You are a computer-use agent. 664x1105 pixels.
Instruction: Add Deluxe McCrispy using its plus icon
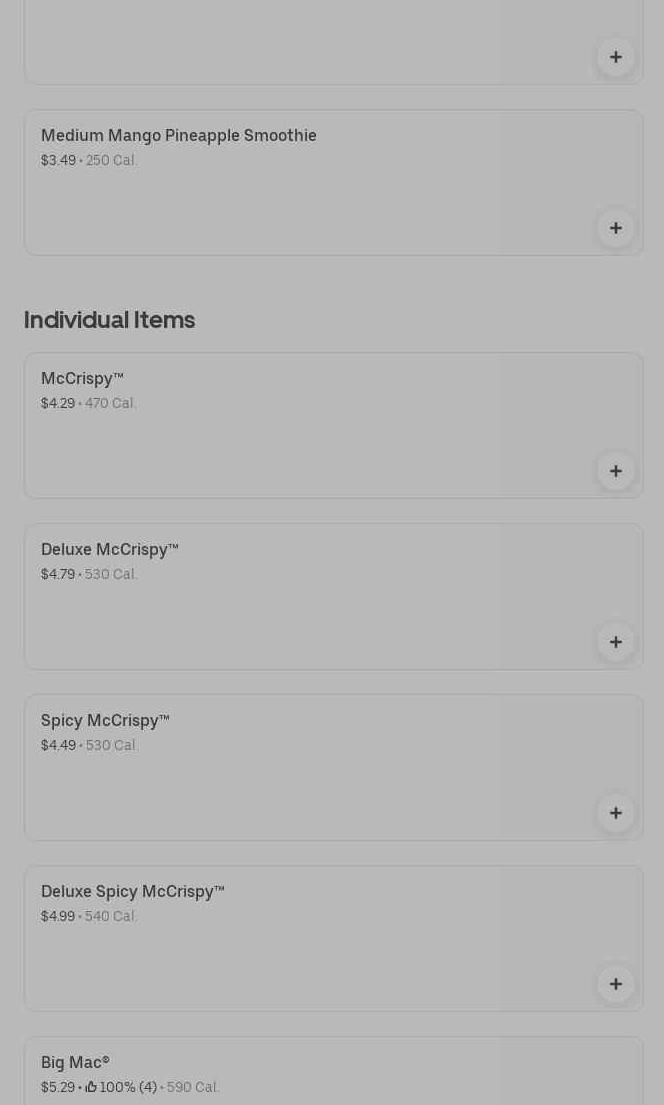[616, 642]
